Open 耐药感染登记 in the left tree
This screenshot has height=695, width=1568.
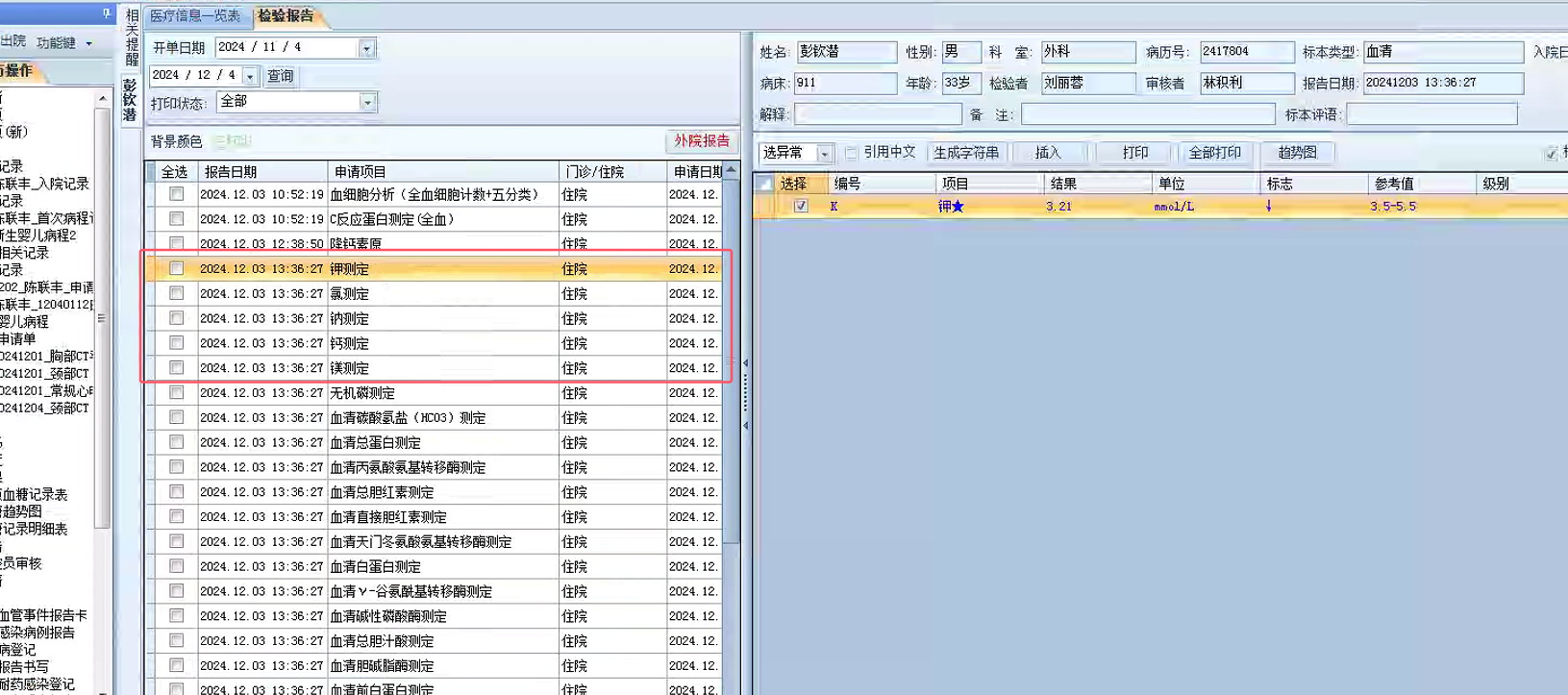click(37, 684)
